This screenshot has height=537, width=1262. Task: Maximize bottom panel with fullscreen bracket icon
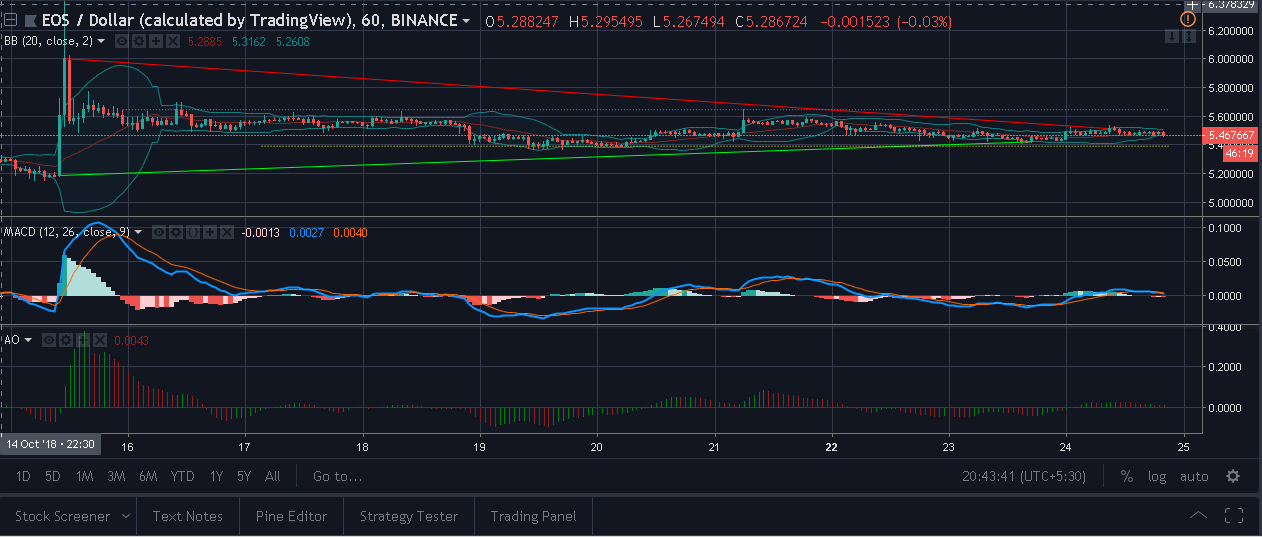(1234, 516)
